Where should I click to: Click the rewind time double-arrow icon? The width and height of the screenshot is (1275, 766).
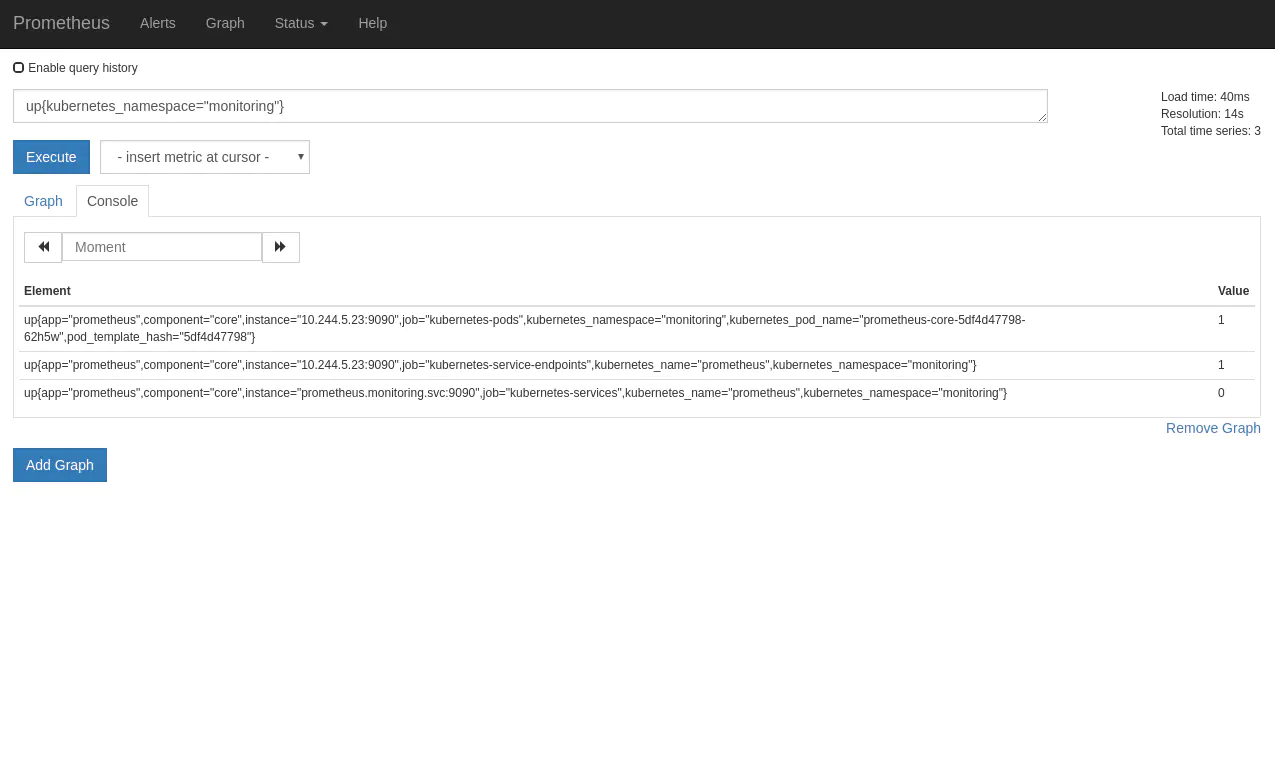pos(43,247)
